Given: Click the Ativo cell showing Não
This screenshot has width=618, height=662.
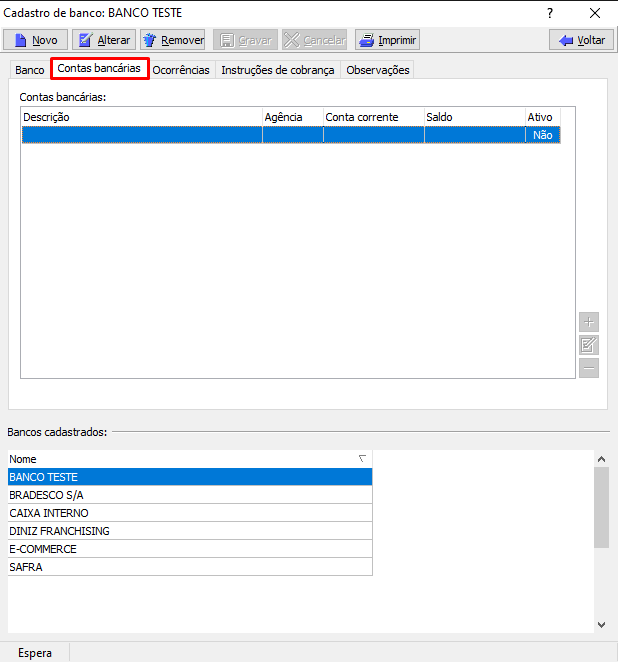Looking at the screenshot, I should (542, 135).
